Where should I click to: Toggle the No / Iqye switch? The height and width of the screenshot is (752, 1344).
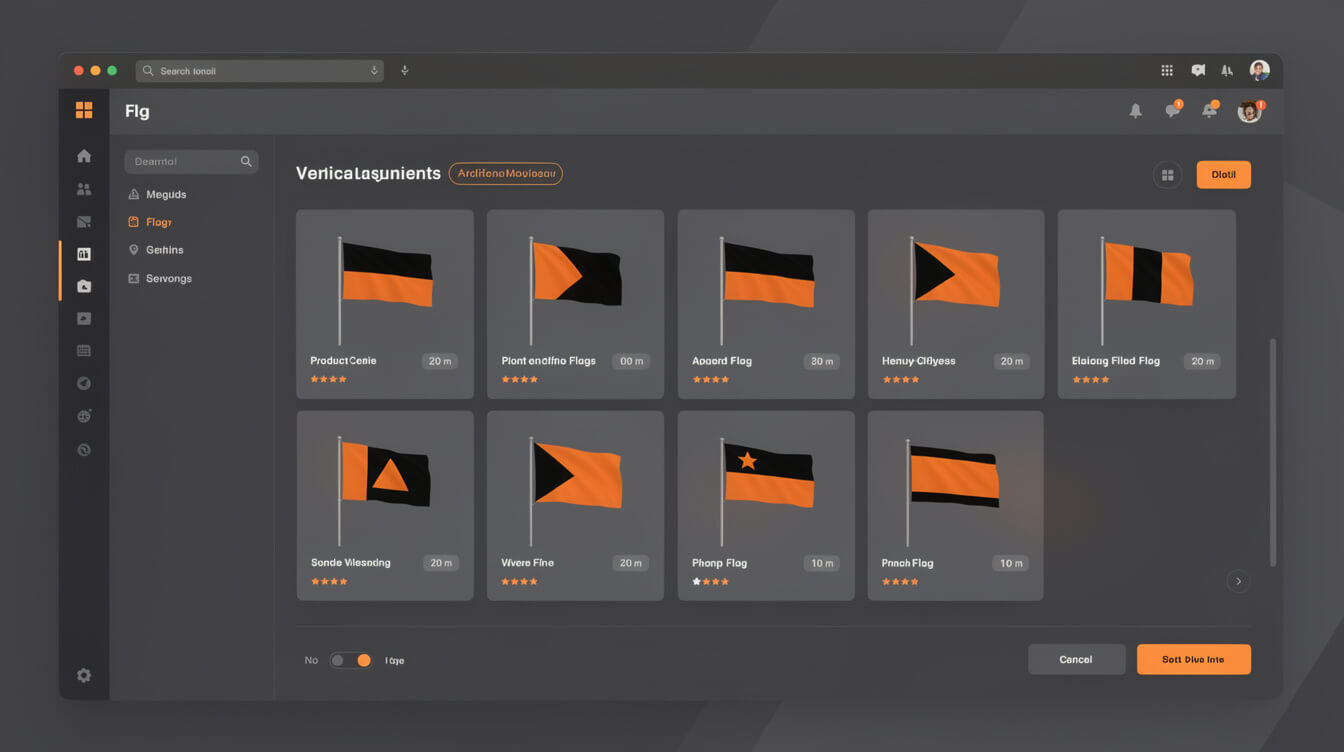tap(351, 660)
